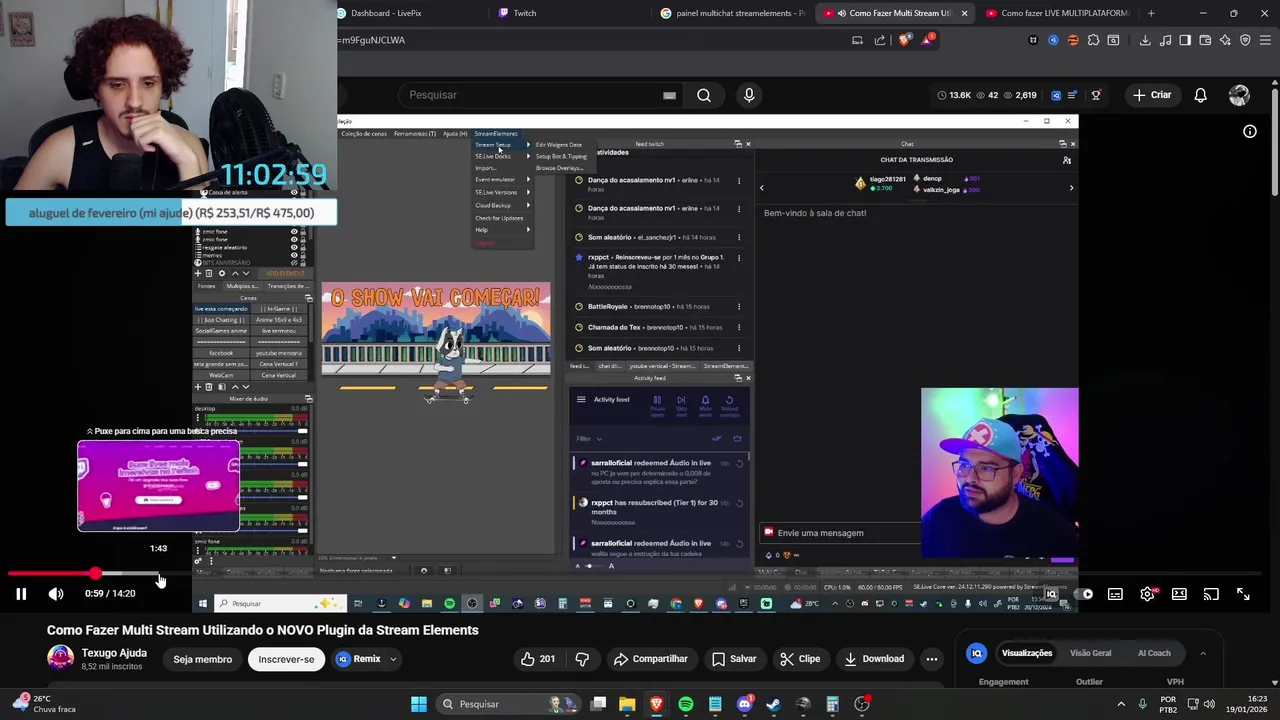1280x720 pixels.
Task: Open Brave Wallet icon
Action: (x=1205, y=40)
